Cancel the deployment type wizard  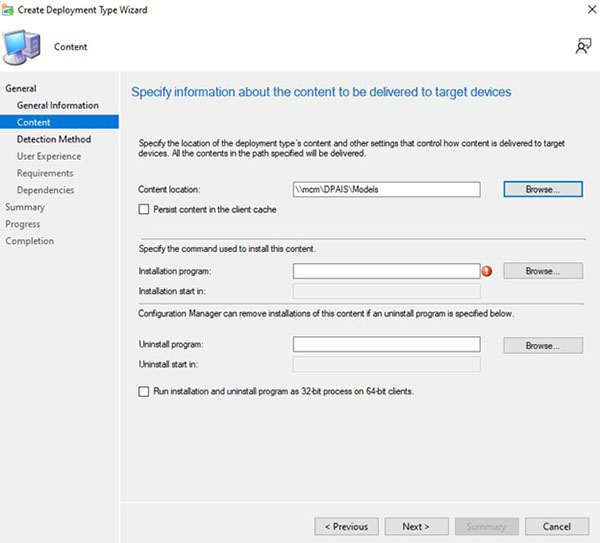tap(556, 526)
